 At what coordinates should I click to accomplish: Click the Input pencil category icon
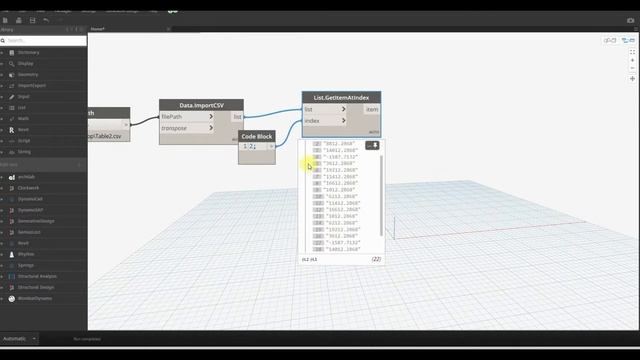(12, 97)
